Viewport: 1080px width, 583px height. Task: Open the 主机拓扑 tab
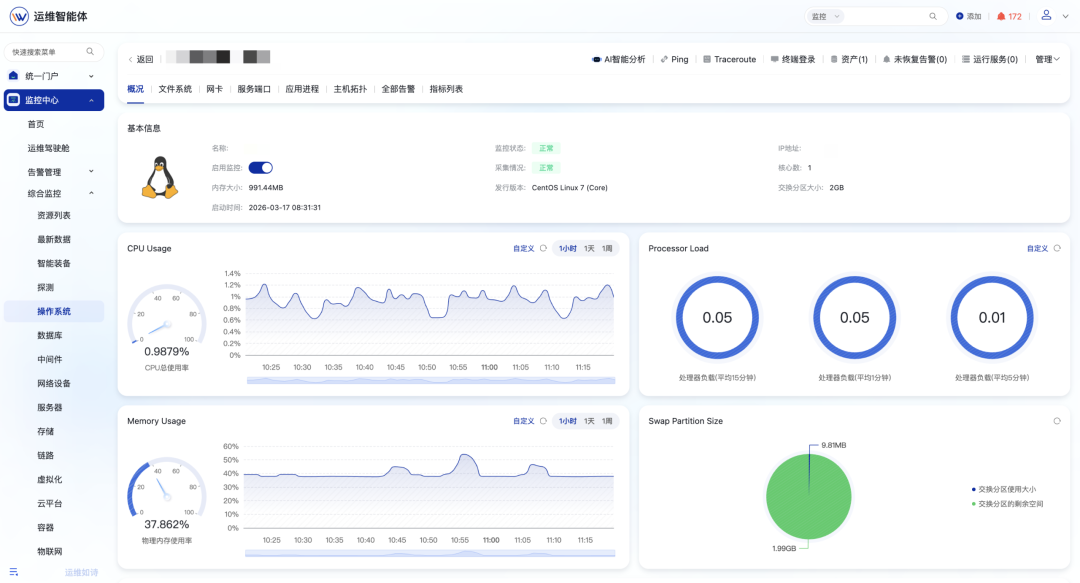click(x=350, y=89)
